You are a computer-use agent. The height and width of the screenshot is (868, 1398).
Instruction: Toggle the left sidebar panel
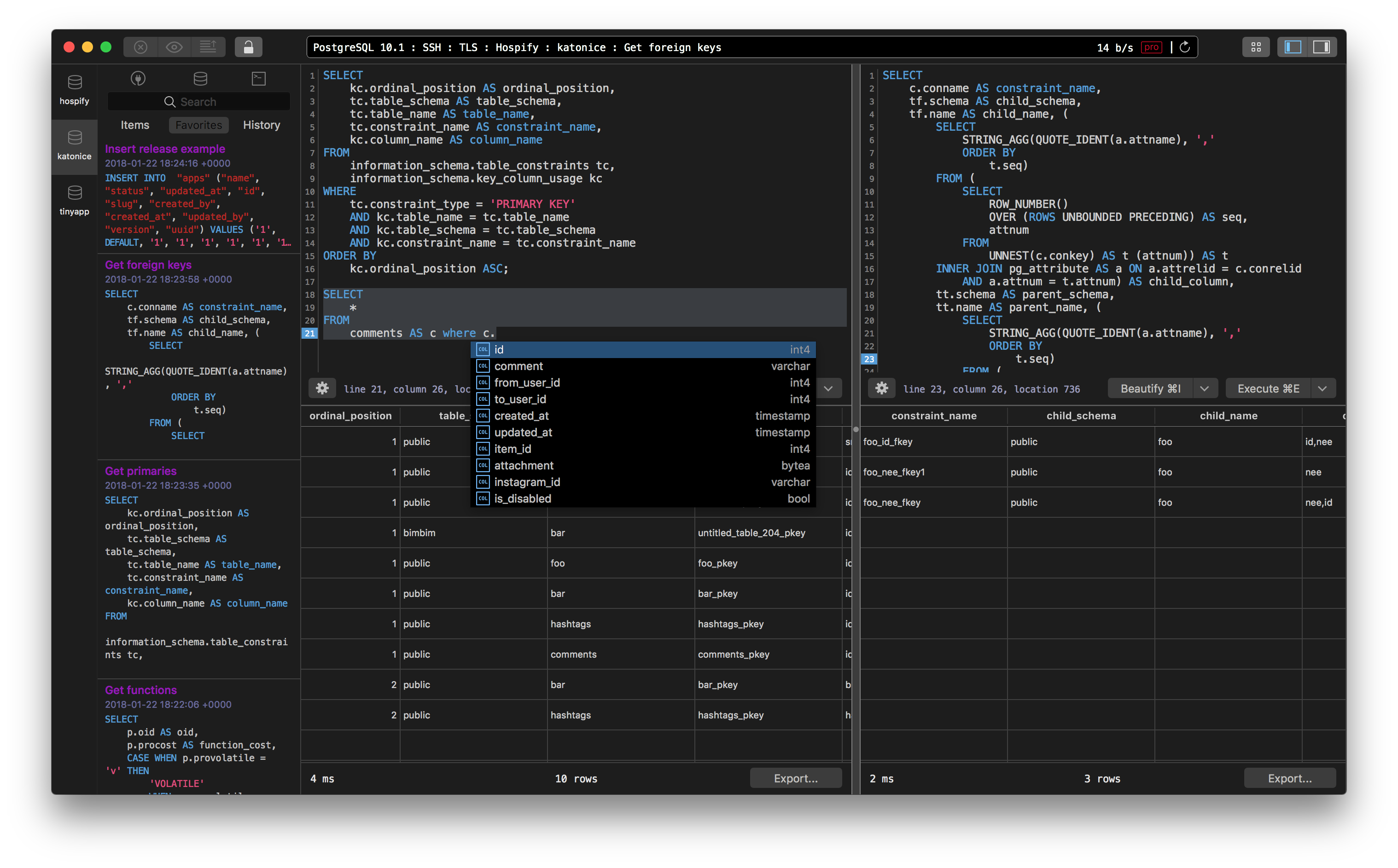point(1292,47)
